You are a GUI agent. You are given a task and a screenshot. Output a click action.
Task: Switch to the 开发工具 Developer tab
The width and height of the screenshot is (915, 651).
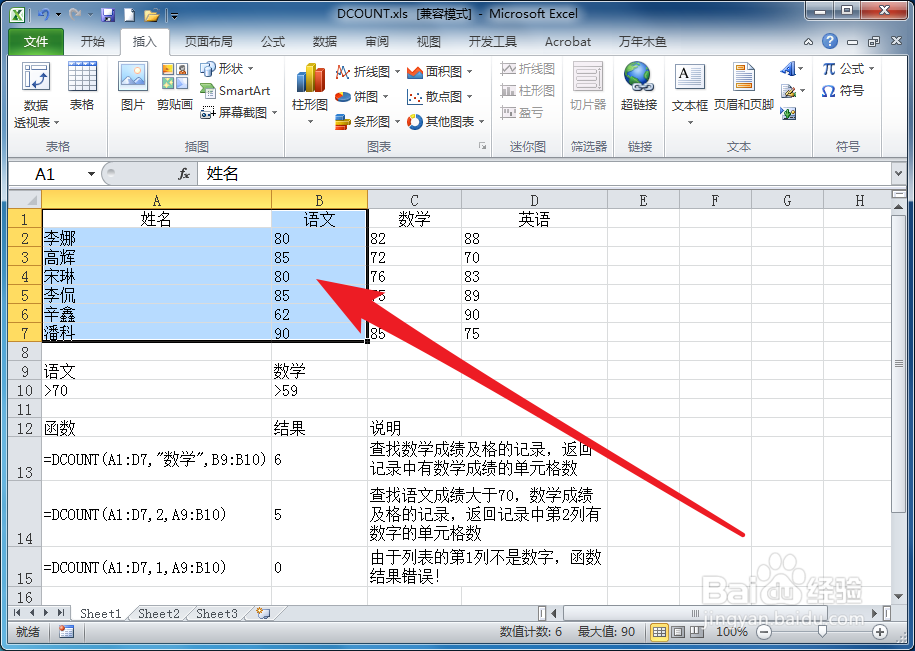(493, 41)
